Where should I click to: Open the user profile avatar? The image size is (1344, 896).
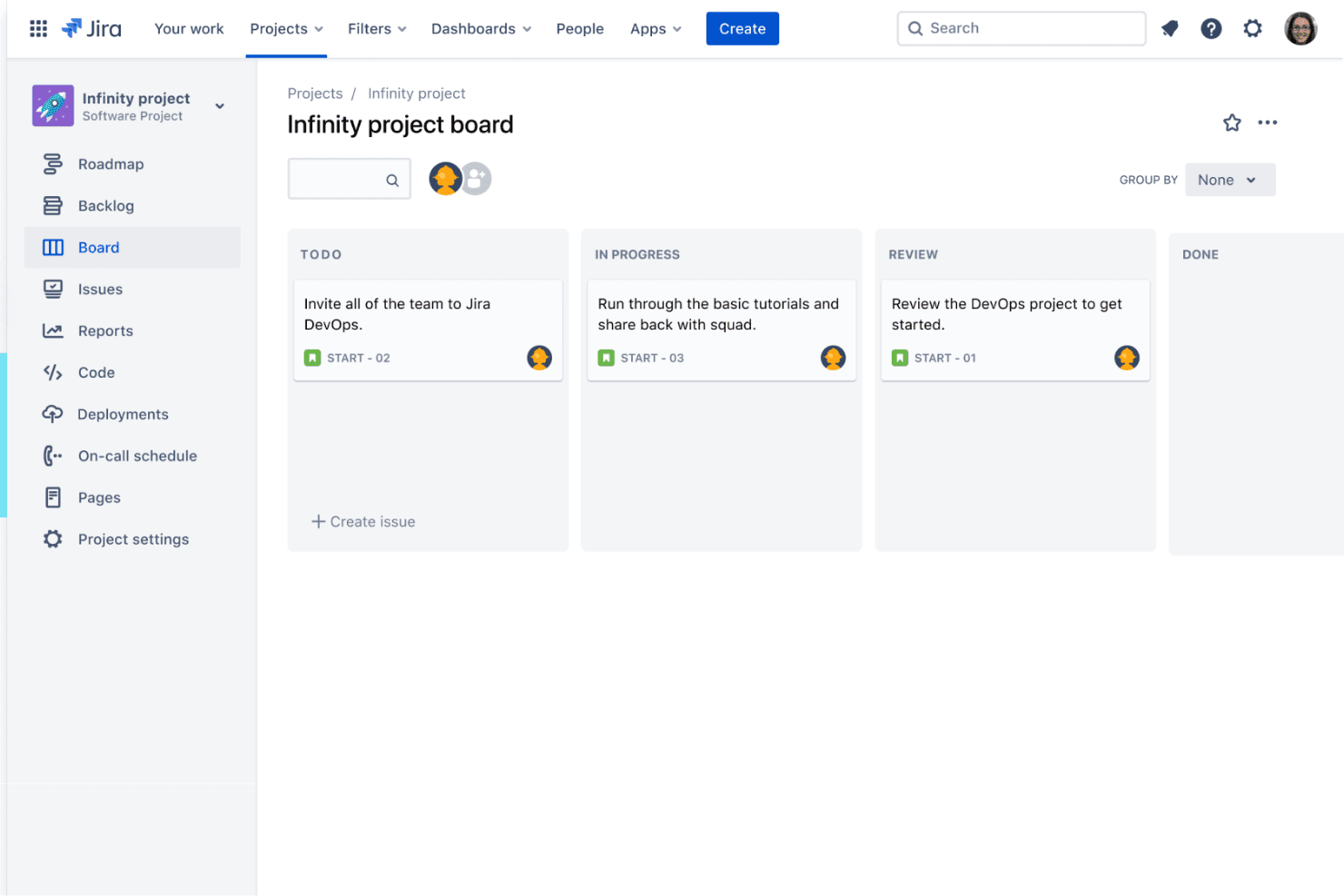[x=1300, y=29]
